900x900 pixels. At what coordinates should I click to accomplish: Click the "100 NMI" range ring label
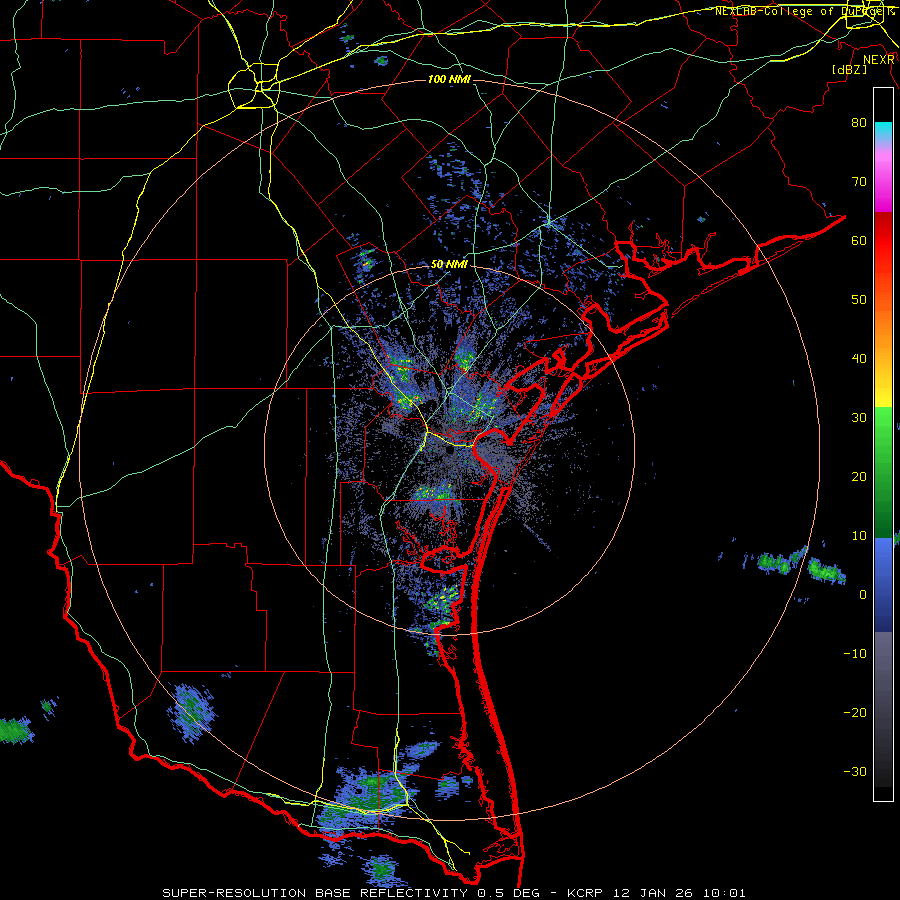pyautogui.click(x=449, y=79)
